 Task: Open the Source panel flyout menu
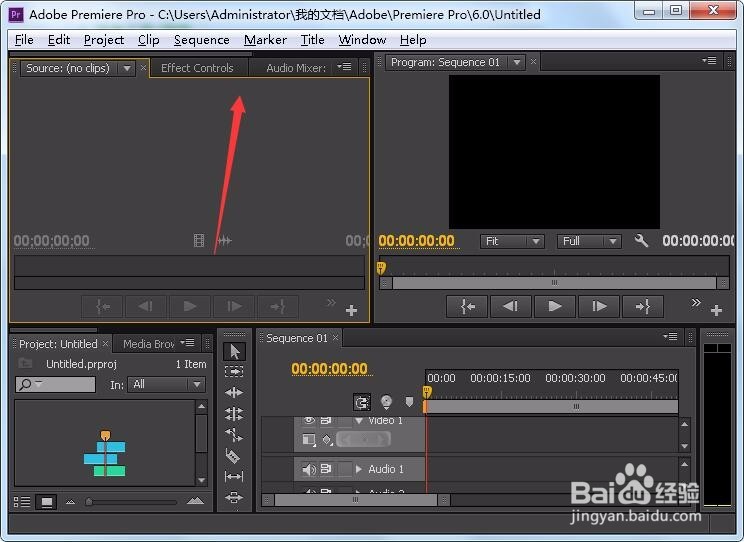click(x=344, y=66)
